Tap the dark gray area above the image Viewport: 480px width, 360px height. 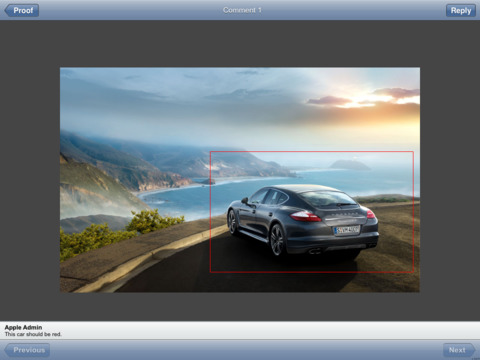tap(240, 44)
